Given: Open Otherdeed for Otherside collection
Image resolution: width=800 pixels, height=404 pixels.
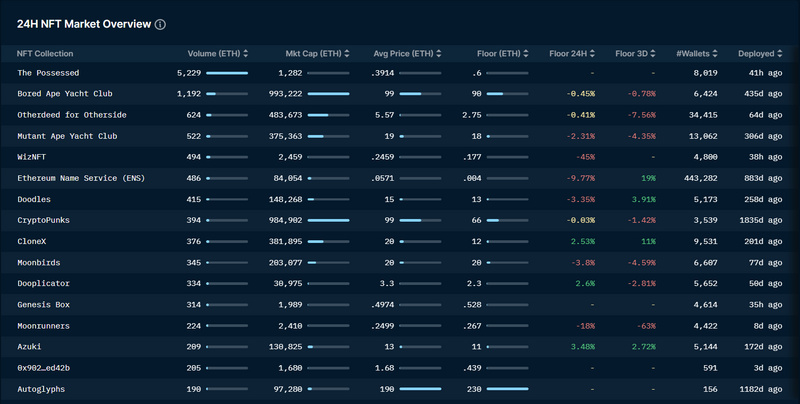Looking at the screenshot, I should [72, 115].
